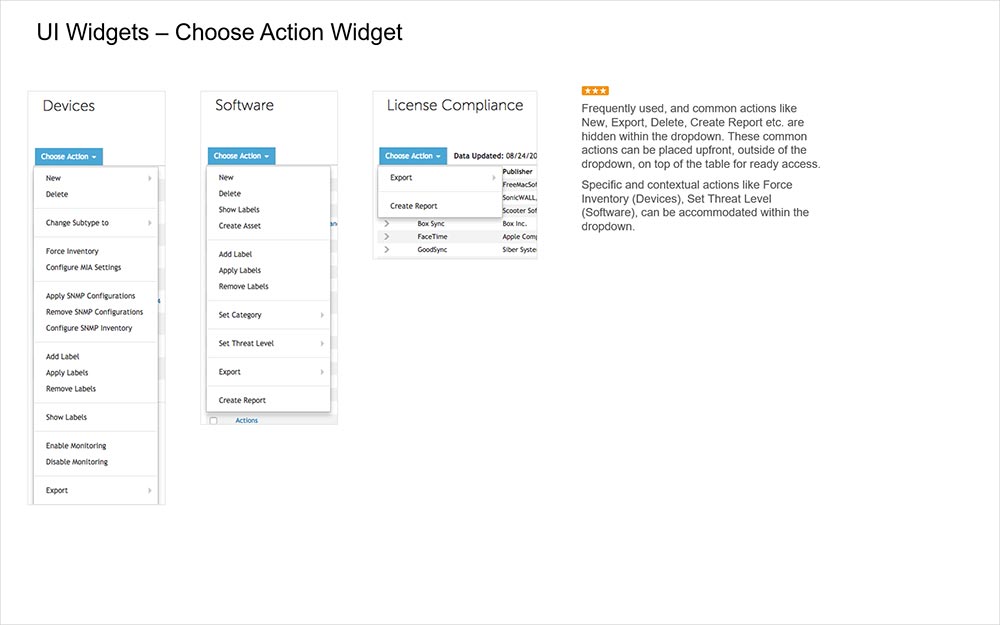This screenshot has width=1000, height=625.
Task: Open the Choose Action dropdown in Software panel
Action: [239, 156]
